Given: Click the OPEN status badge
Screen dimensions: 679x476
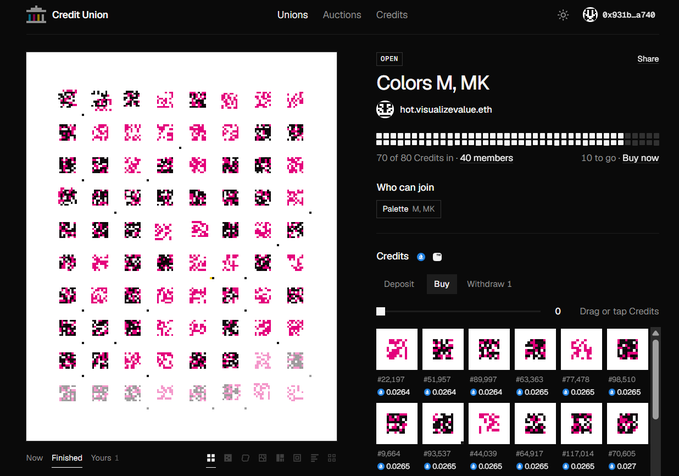Looking at the screenshot, I should (389, 59).
